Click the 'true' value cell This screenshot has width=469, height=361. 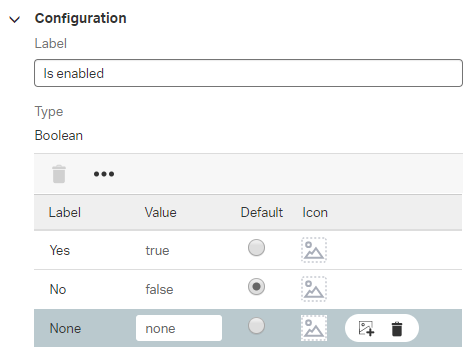point(157,251)
